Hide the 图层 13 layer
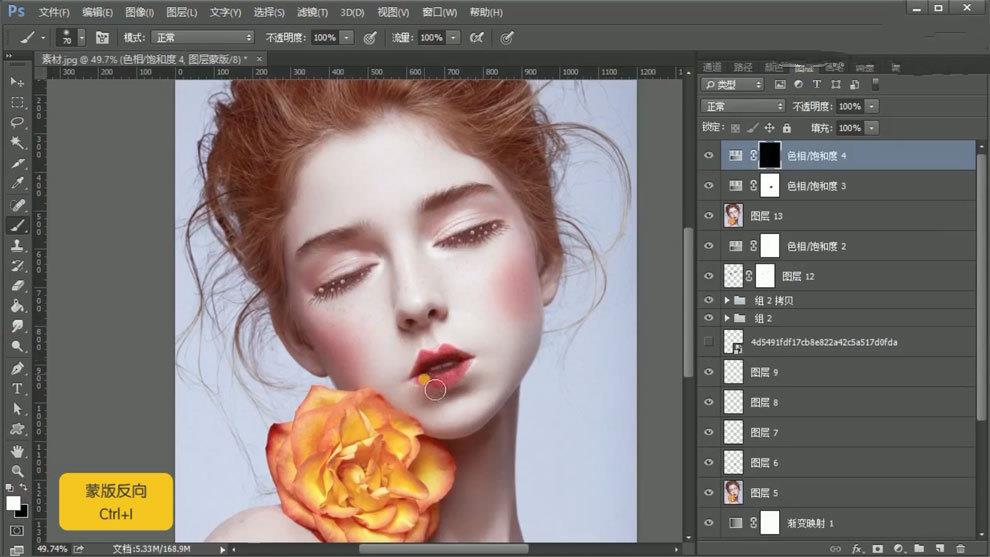Screen dimensions: 990x557 tap(708, 216)
